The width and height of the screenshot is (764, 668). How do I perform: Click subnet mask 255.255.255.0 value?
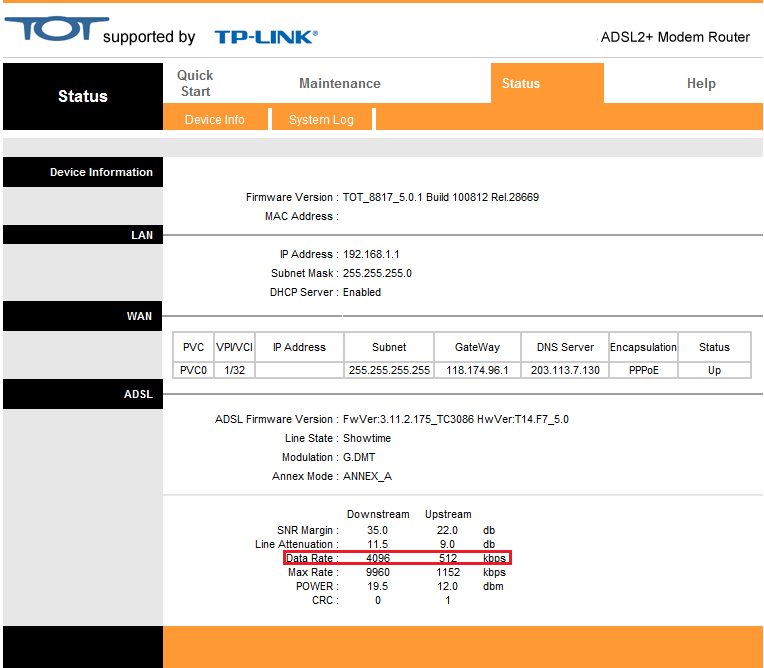coord(377,273)
